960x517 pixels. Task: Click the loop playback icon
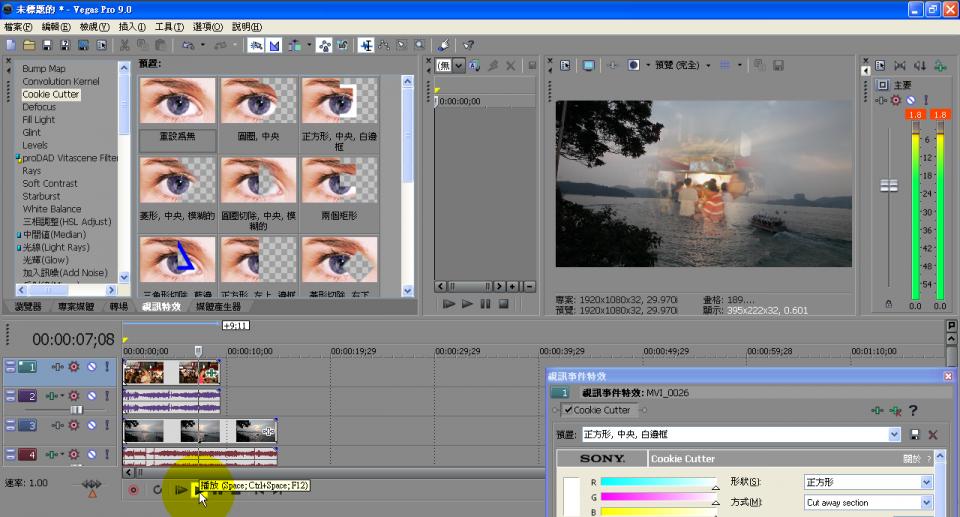coord(157,489)
